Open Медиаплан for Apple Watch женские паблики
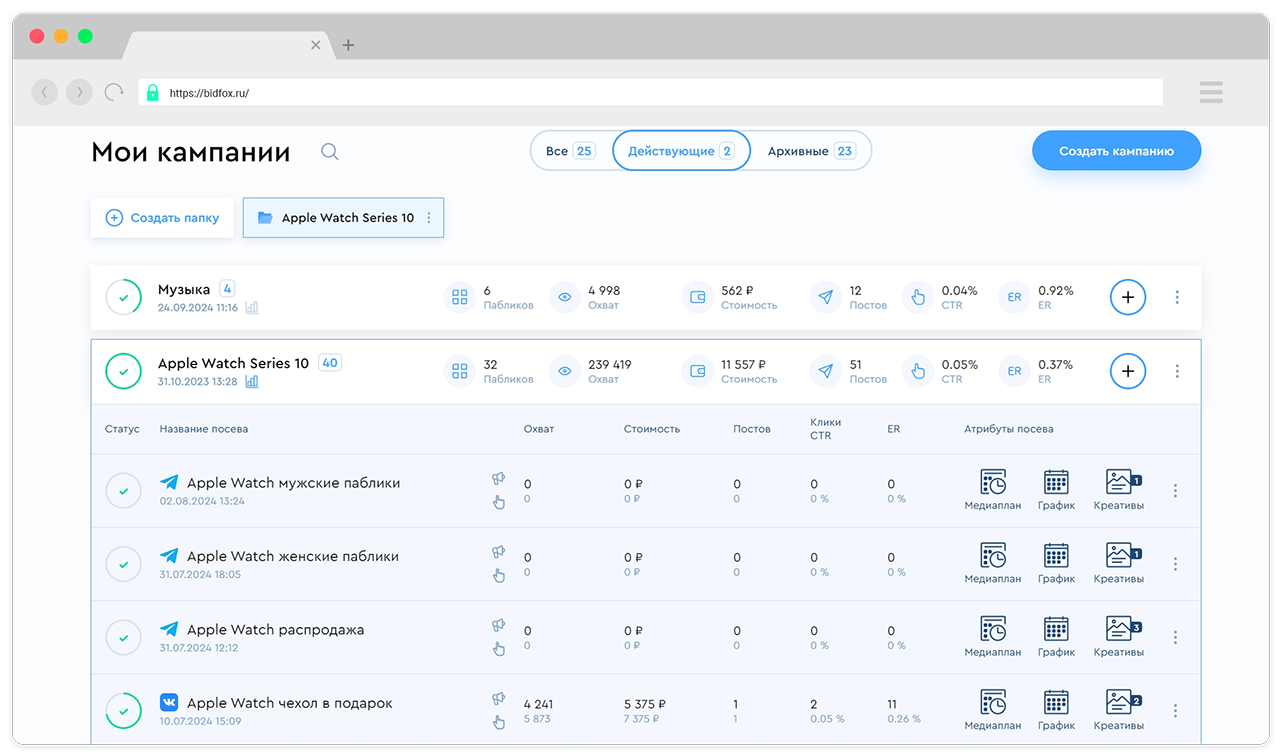This screenshot has height=756, width=1280. point(993,563)
